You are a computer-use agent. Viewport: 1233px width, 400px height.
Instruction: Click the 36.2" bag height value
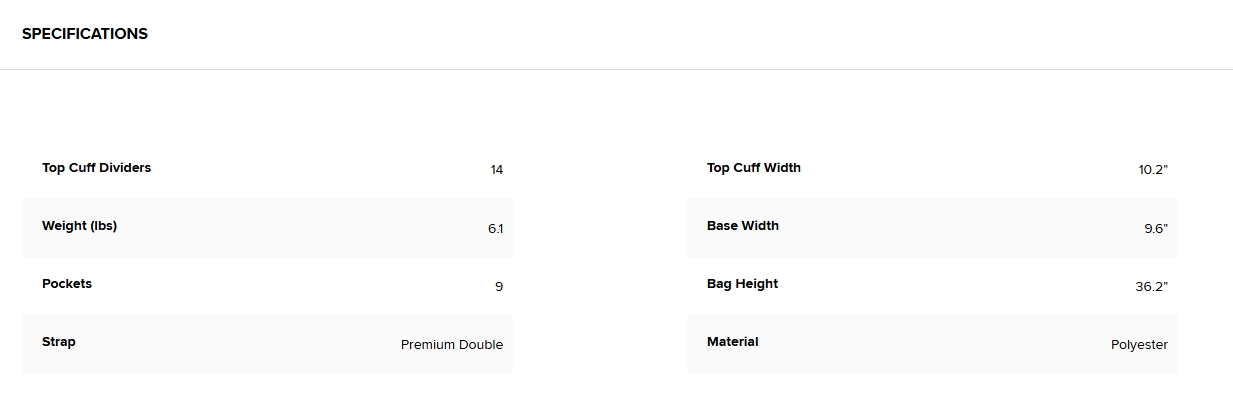point(1151,287)
